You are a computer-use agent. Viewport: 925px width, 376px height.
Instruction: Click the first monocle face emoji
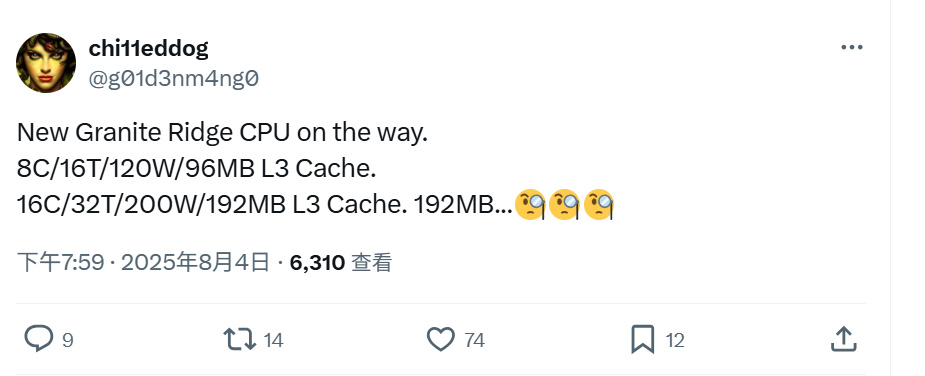(x=530, y=205)
